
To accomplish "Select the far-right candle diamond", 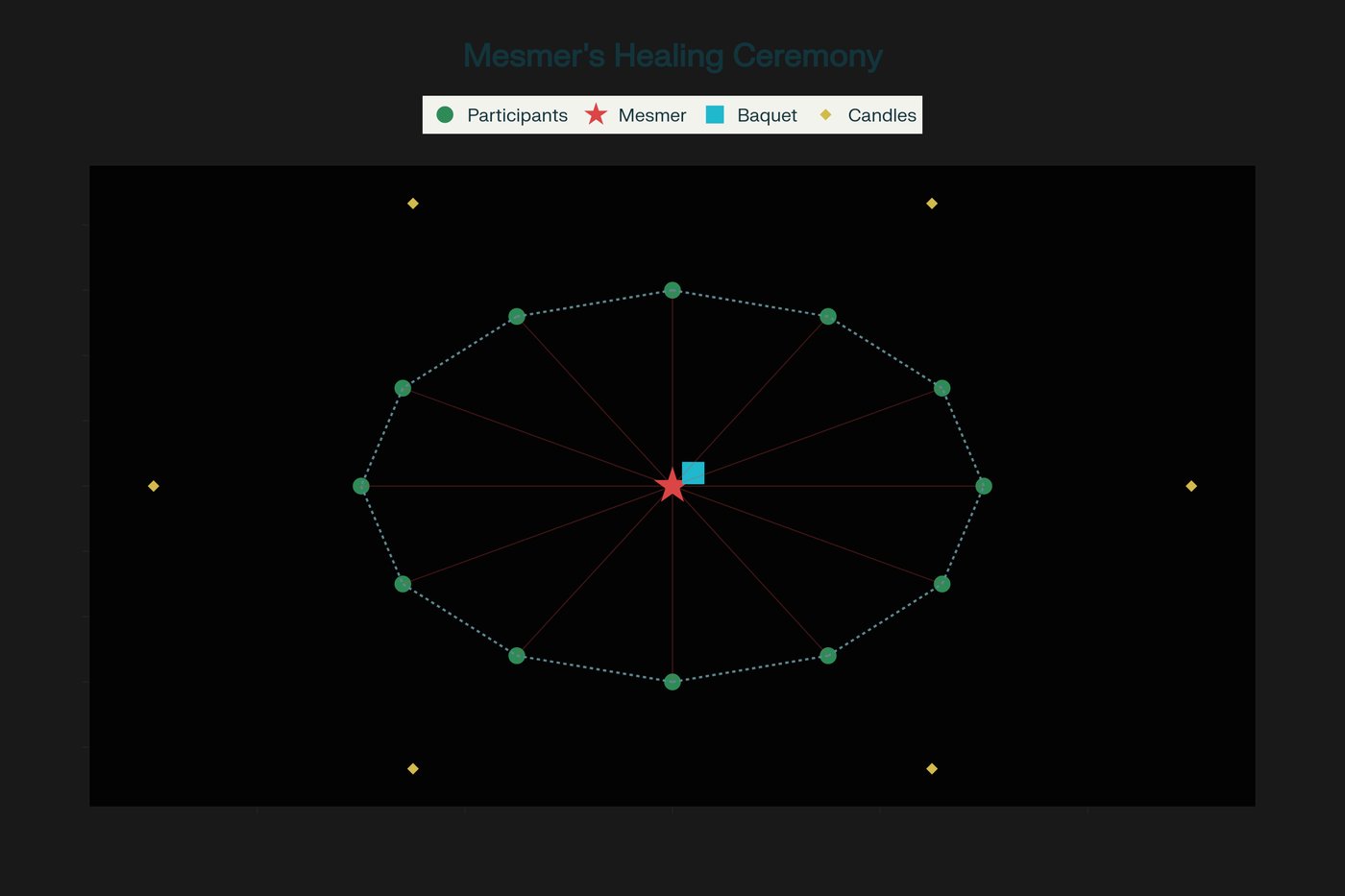I will (x=1191, y=486).
